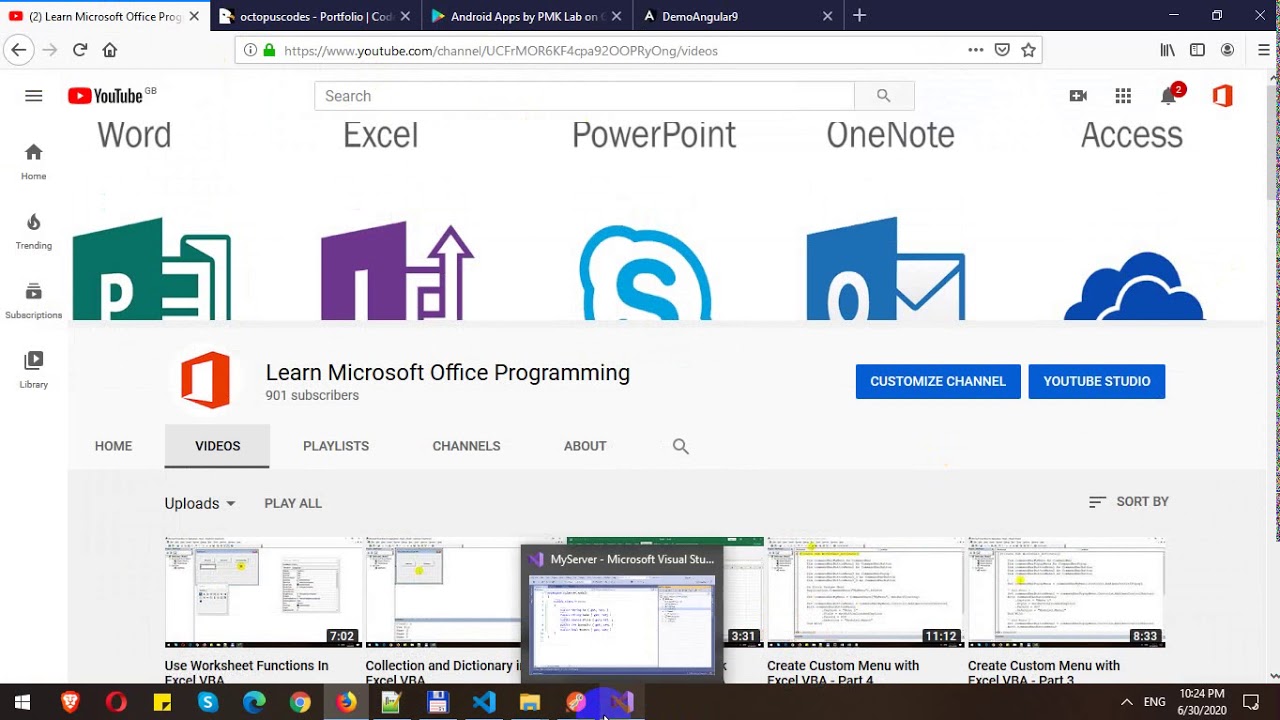Open the About tab
Image resolution: width=1280 pixels, height=720 pixels.
pos(585,446)
